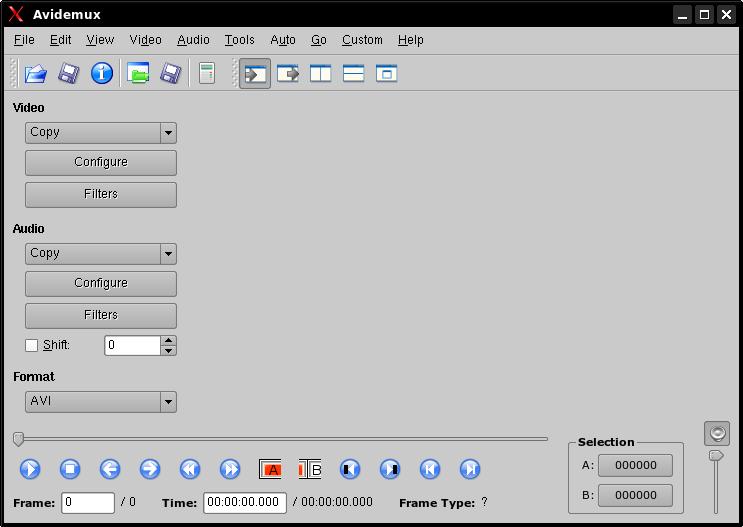Click the Save video floppy icon
This screenshot has width=743, height=527.
point(69,73)
